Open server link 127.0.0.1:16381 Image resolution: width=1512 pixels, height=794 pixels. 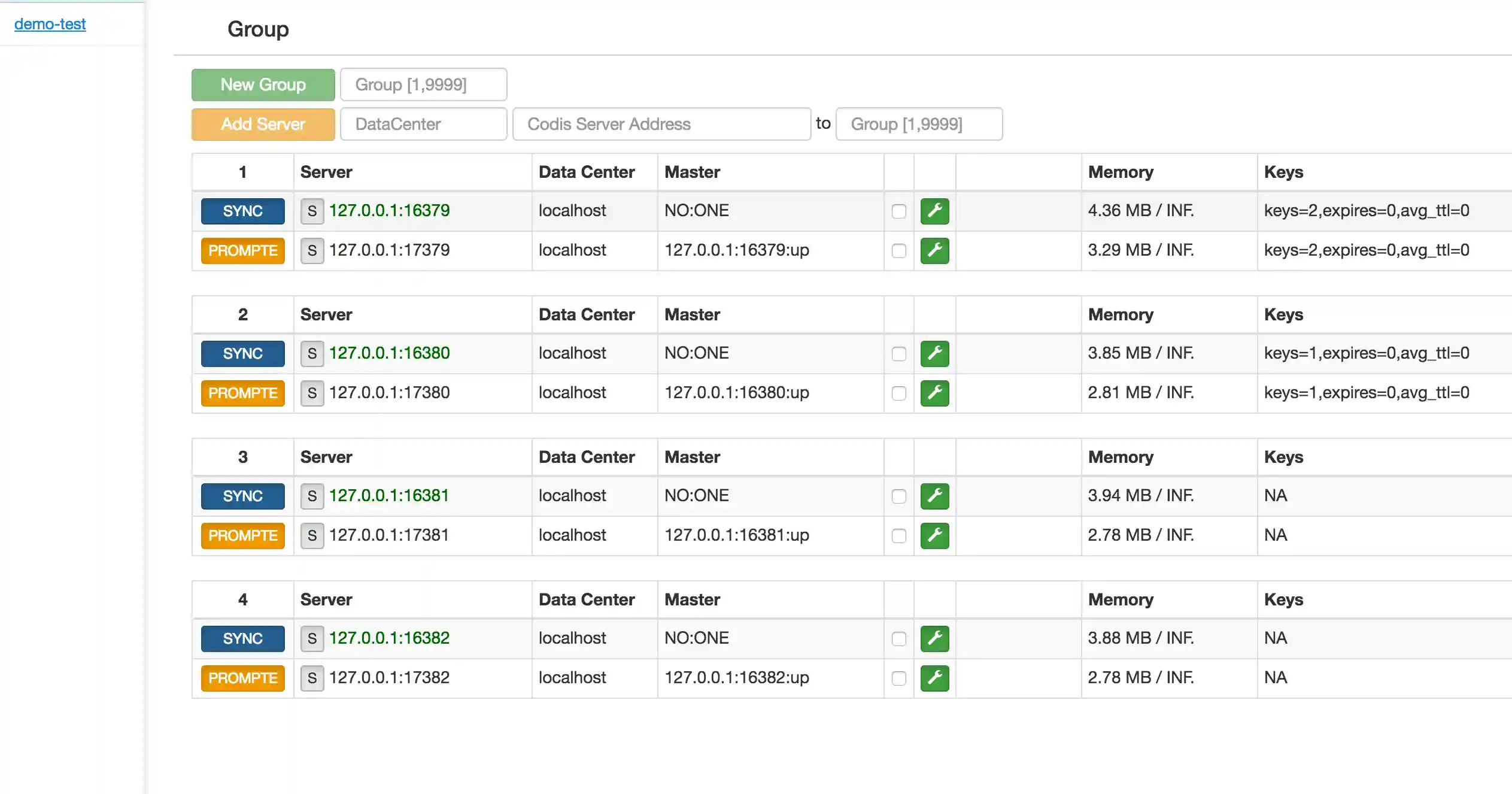[x=389, y=495]
